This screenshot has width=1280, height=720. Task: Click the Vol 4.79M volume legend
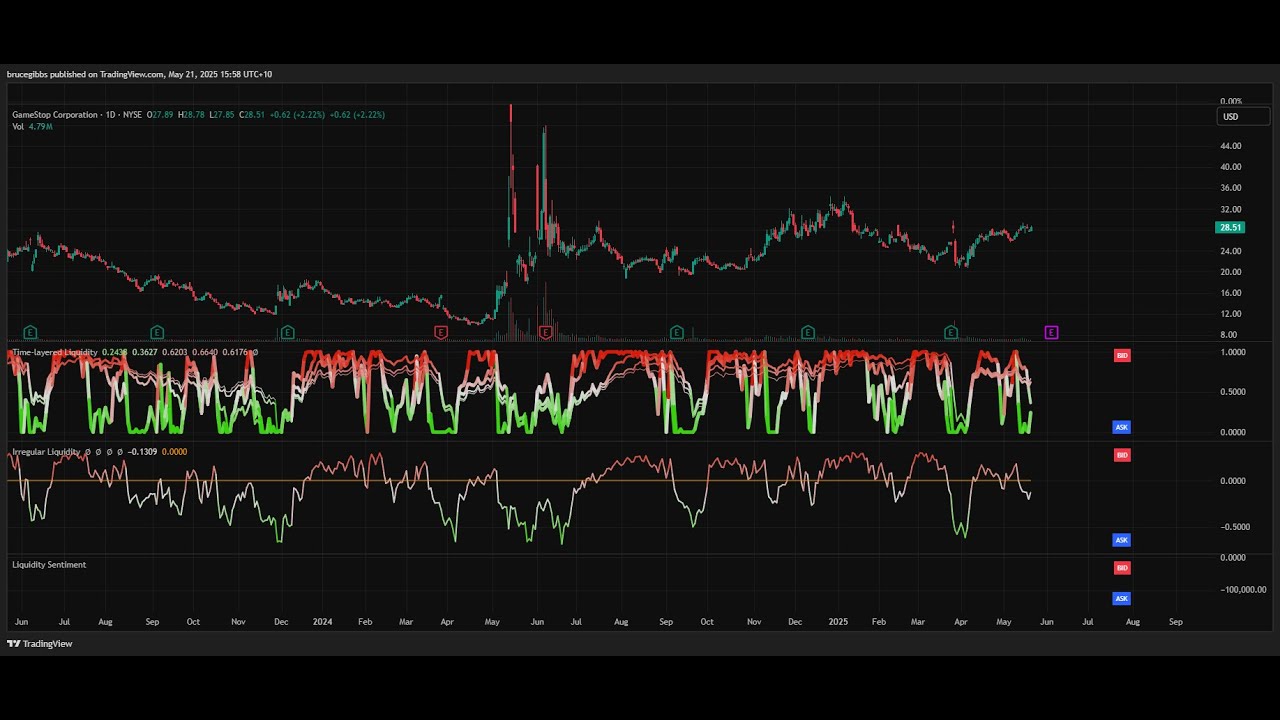pos(32,127)
